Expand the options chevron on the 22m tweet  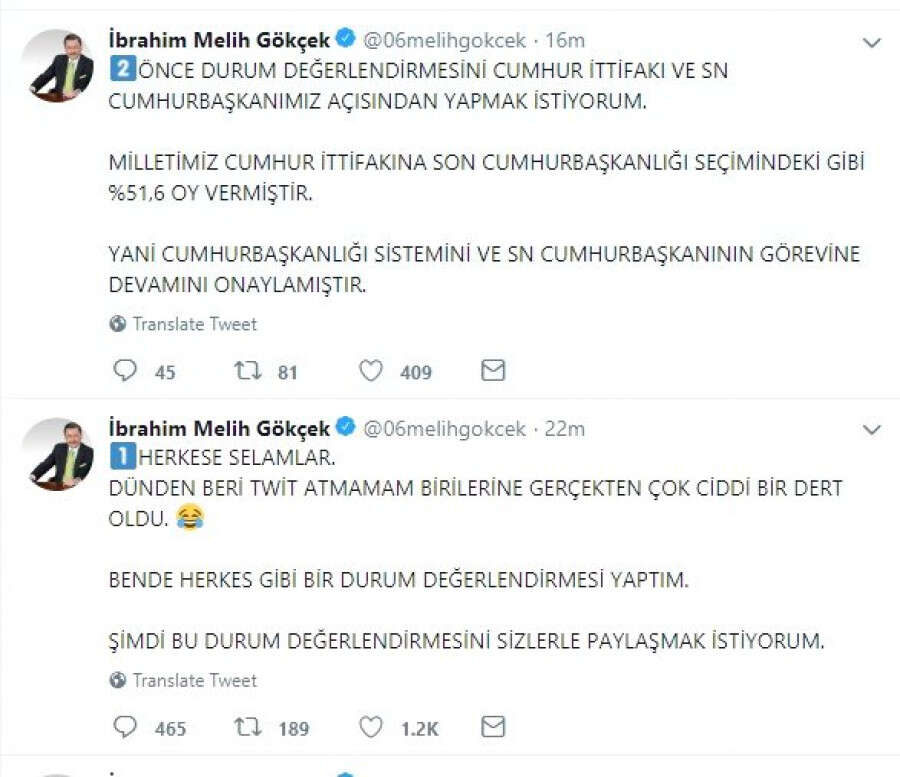(872, 430)
